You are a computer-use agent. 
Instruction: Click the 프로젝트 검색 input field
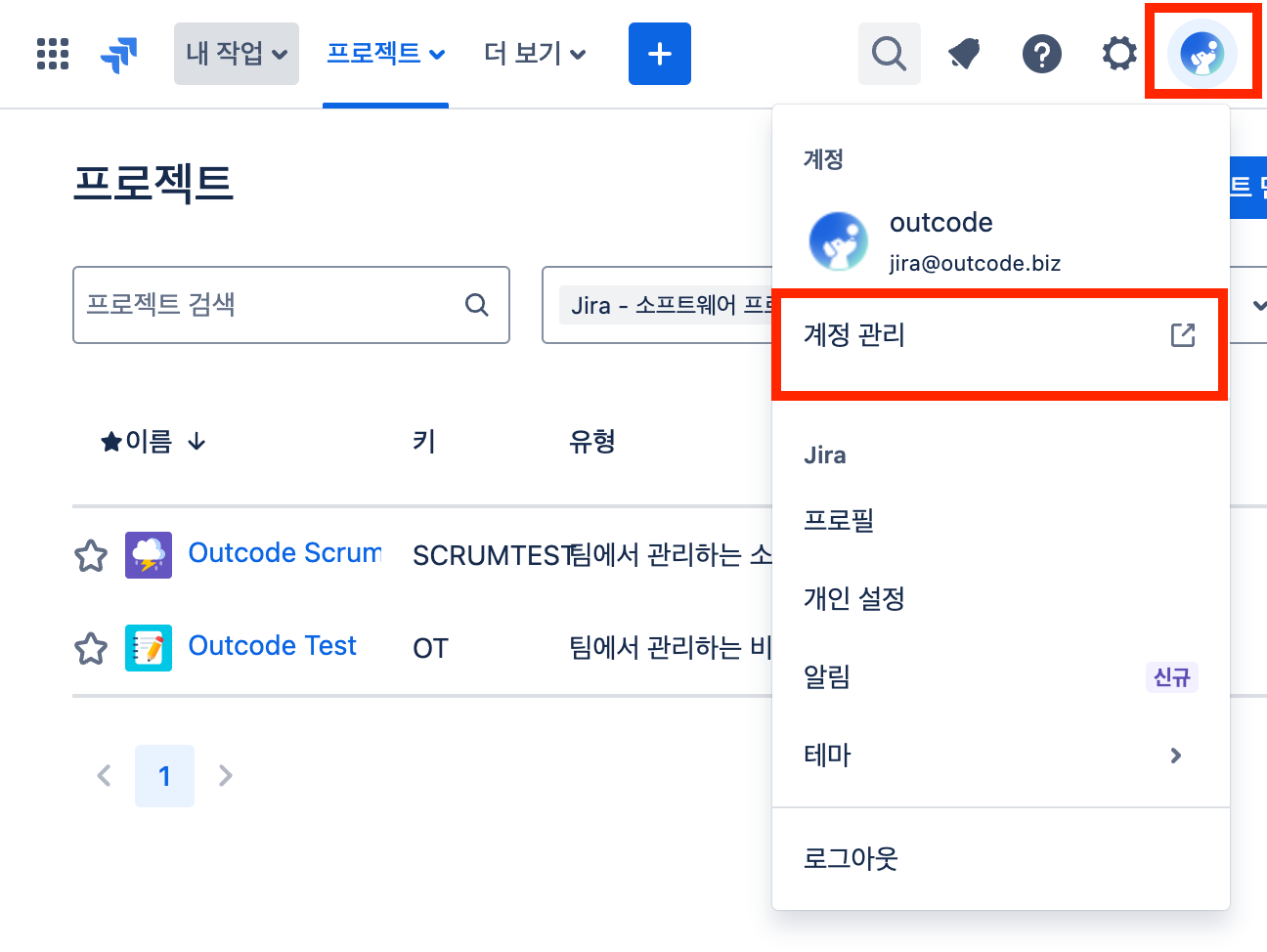[269, 305]
